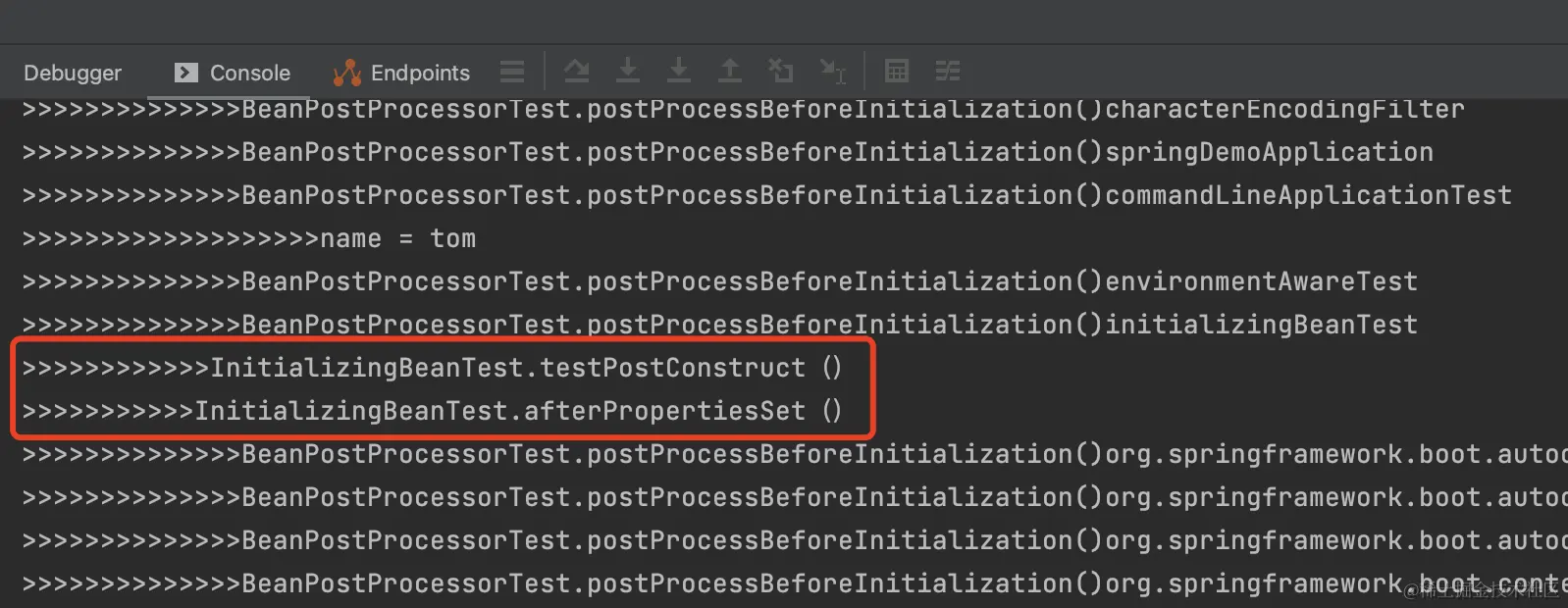Click the InitializingBeanTest.afterPropertiesSet log line
The height and width of the screenshot is (608, 1568).
[432, 411]
